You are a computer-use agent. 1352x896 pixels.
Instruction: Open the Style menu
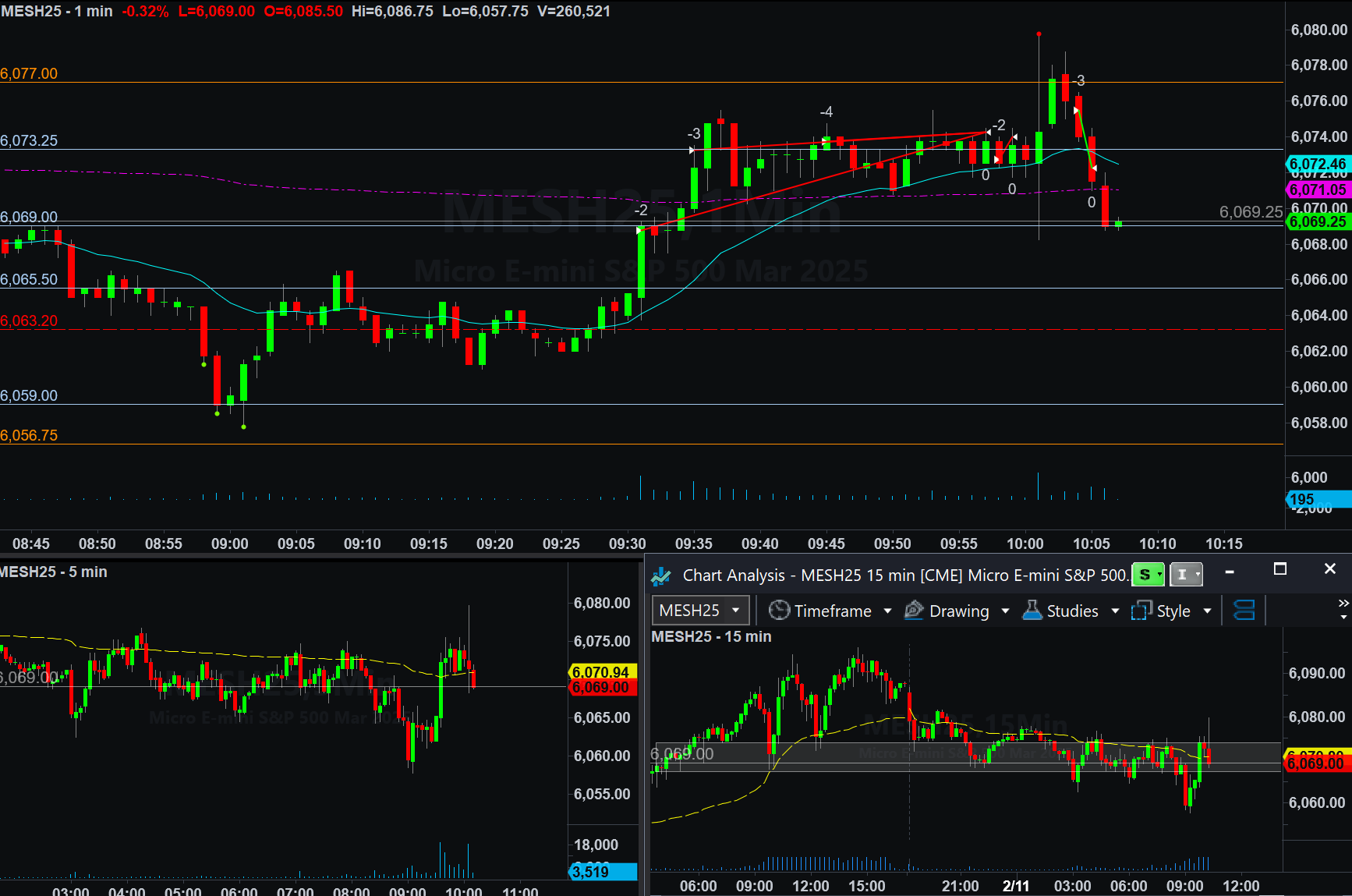tap(1173, 611)
